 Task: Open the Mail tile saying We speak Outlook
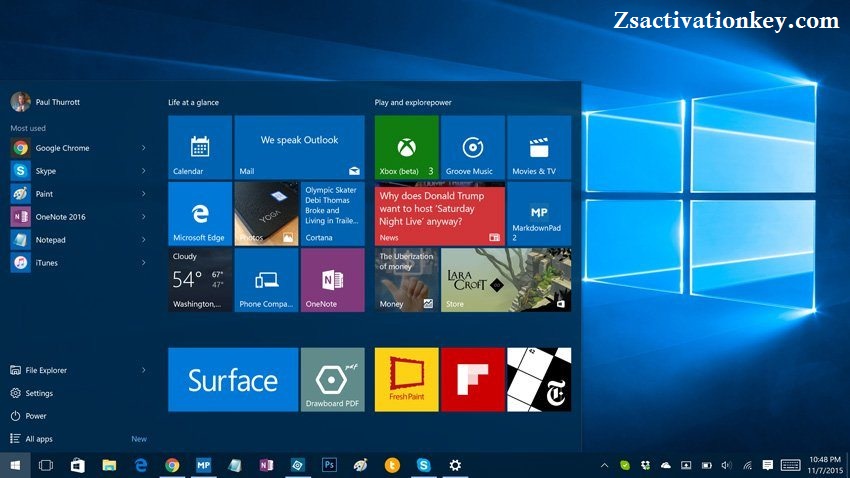pyautogui.click(x=299, y=147)
